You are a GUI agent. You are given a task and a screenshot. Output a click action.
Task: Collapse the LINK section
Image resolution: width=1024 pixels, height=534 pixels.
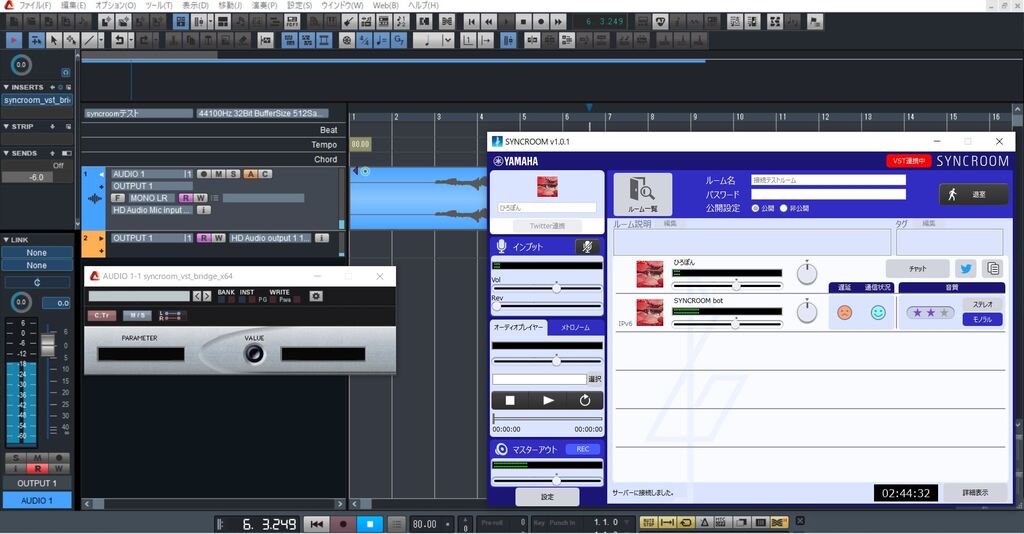click(6, 240)
